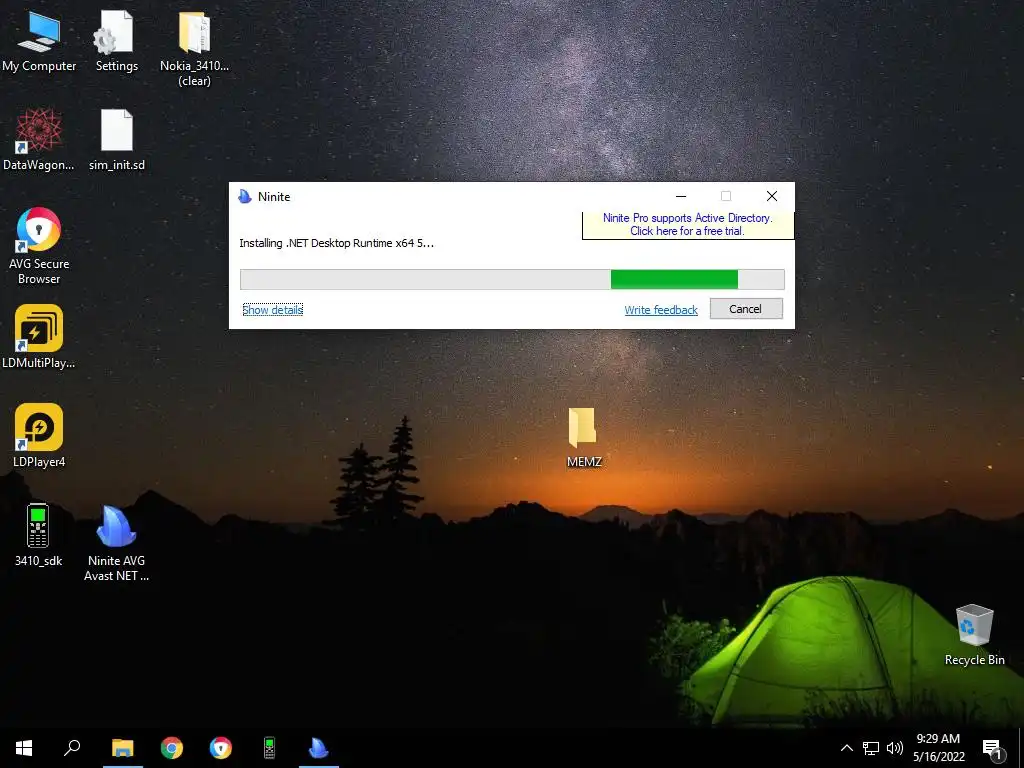Select the MEMZ folder on desktop
Screen dimensions: 1024x768
click(583, 436)
